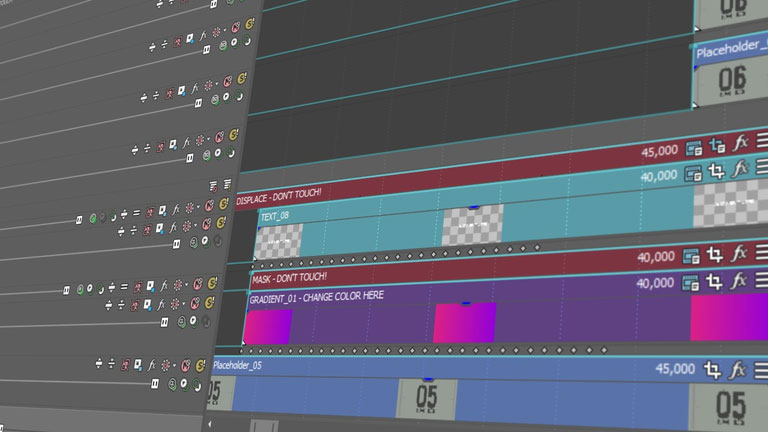Open Track FX in the GRADIENT_01 track header
The height and width of the screenshot is (432, 768).
[161, 304]
